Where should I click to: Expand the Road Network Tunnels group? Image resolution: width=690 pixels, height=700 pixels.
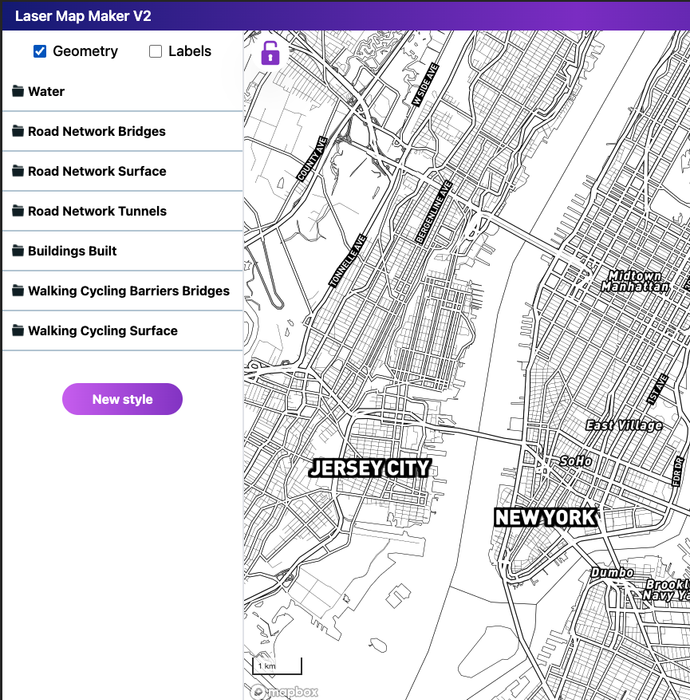pyautogui.click(x=123, y=211)
